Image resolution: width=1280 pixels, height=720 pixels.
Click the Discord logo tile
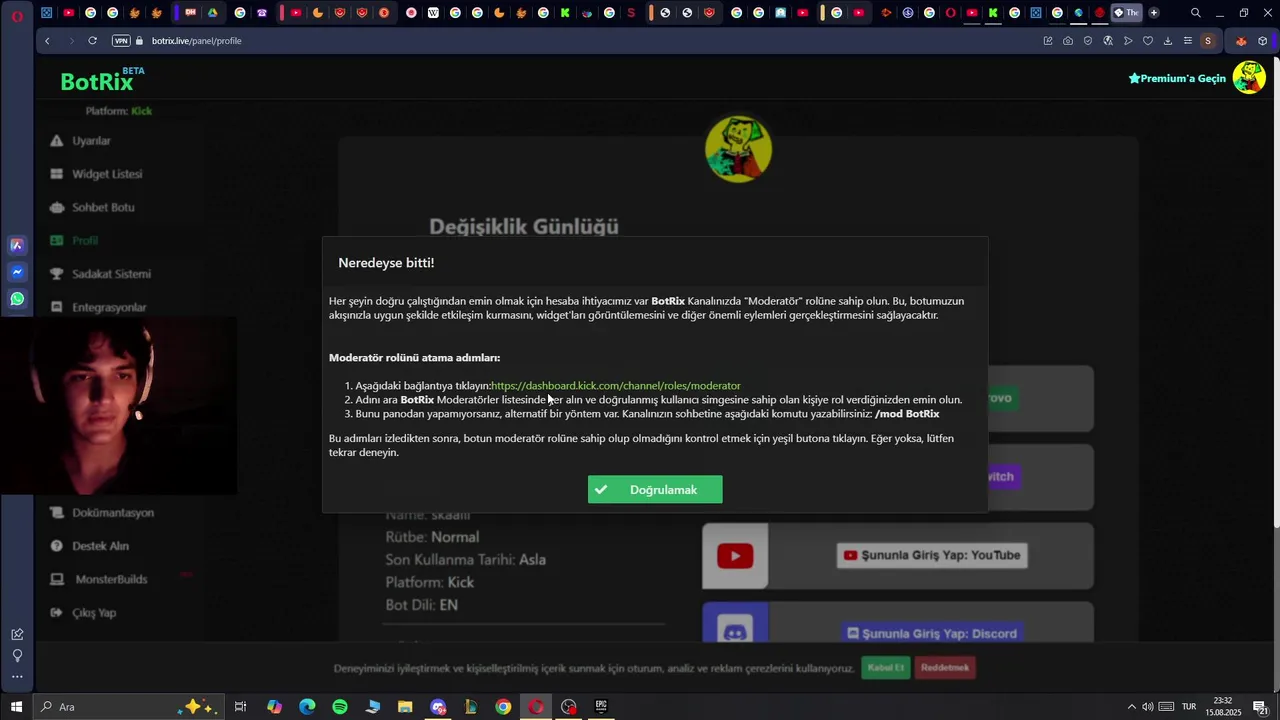[x=735, y=625]
